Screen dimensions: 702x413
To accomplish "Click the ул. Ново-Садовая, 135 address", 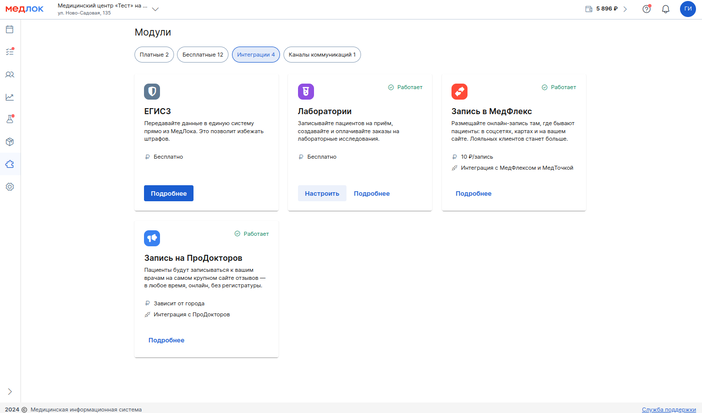I will click(x=84, y=13).
